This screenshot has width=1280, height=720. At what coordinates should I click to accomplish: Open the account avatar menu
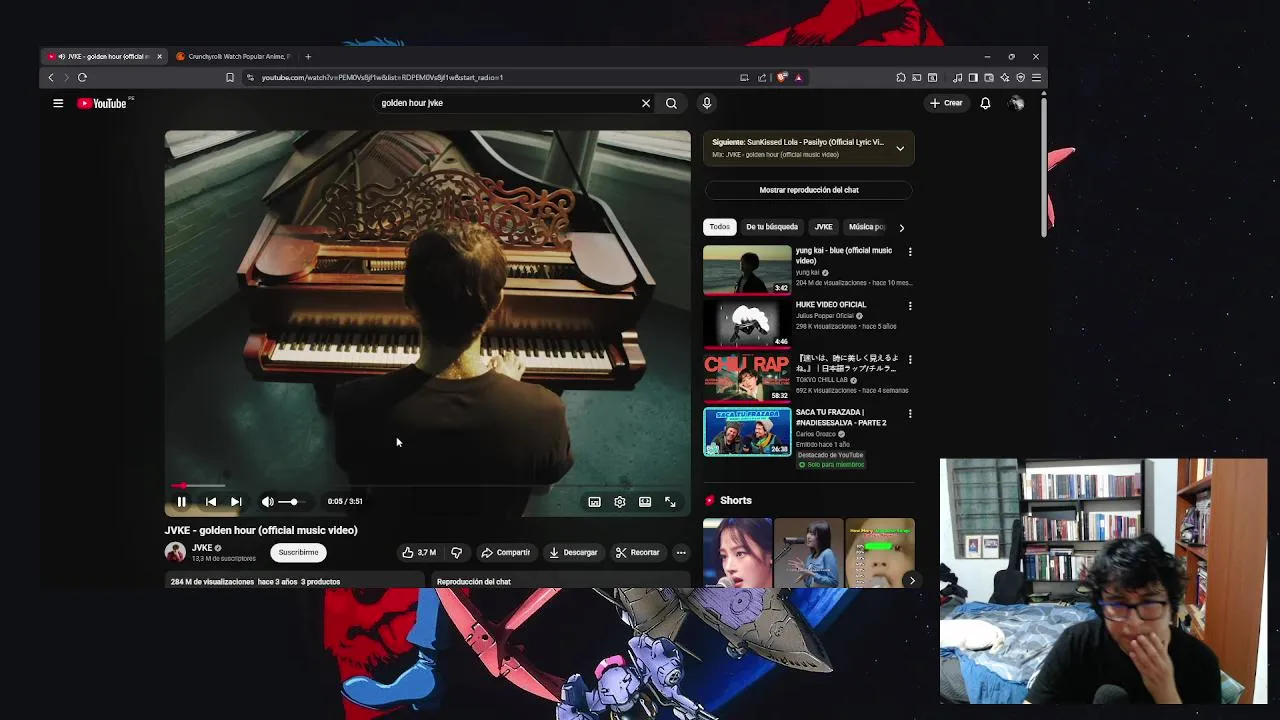click(1016, 103)
